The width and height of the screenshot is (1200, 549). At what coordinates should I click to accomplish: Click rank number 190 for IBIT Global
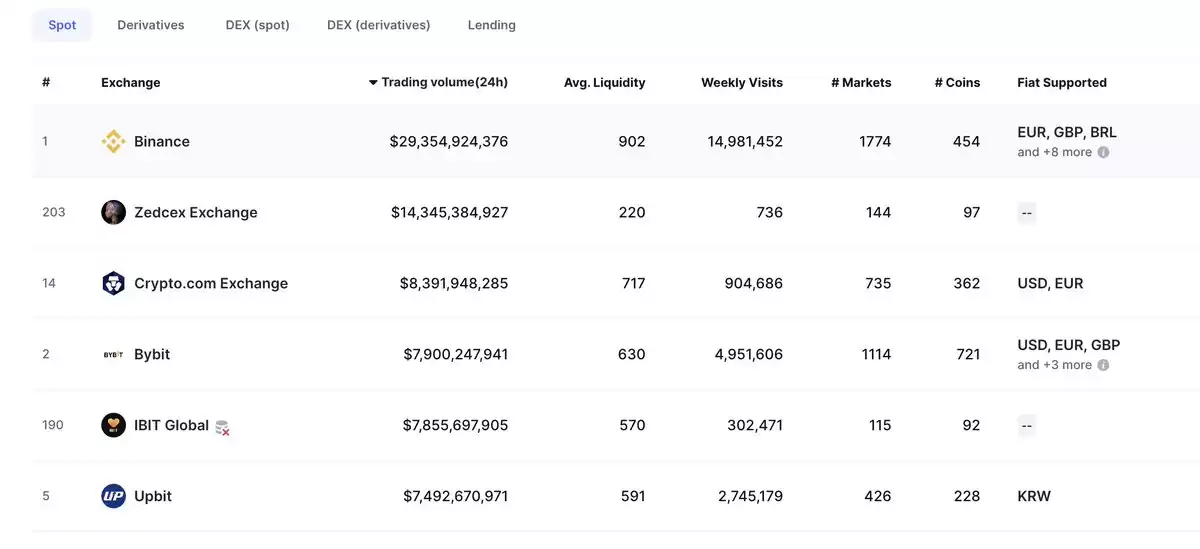53,425
